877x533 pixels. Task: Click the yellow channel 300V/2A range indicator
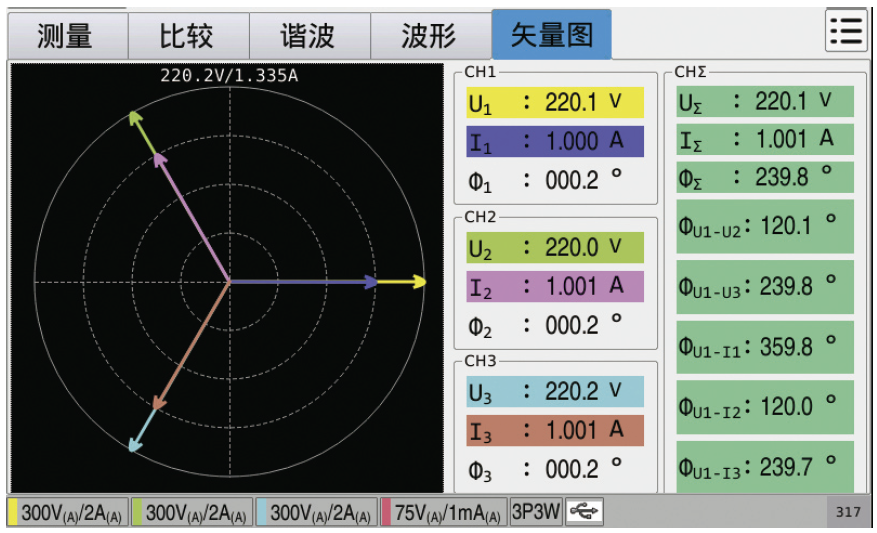tap(68, 513)
